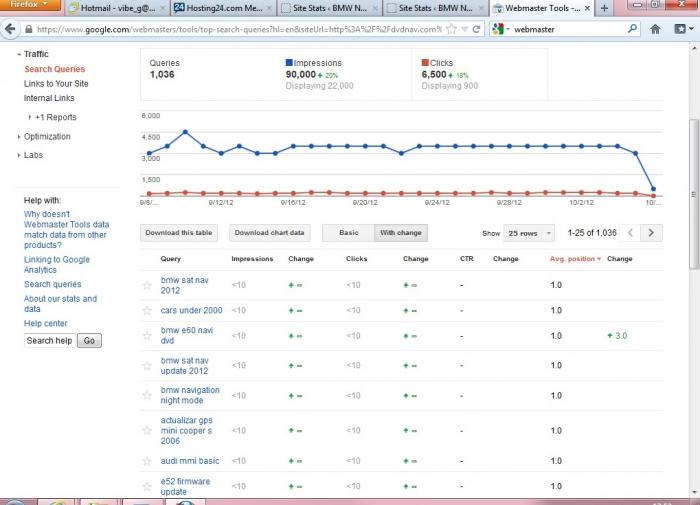700x505 pixels.
Task: Switch to the Hosting24.com tab
Action: pos(223,8)
